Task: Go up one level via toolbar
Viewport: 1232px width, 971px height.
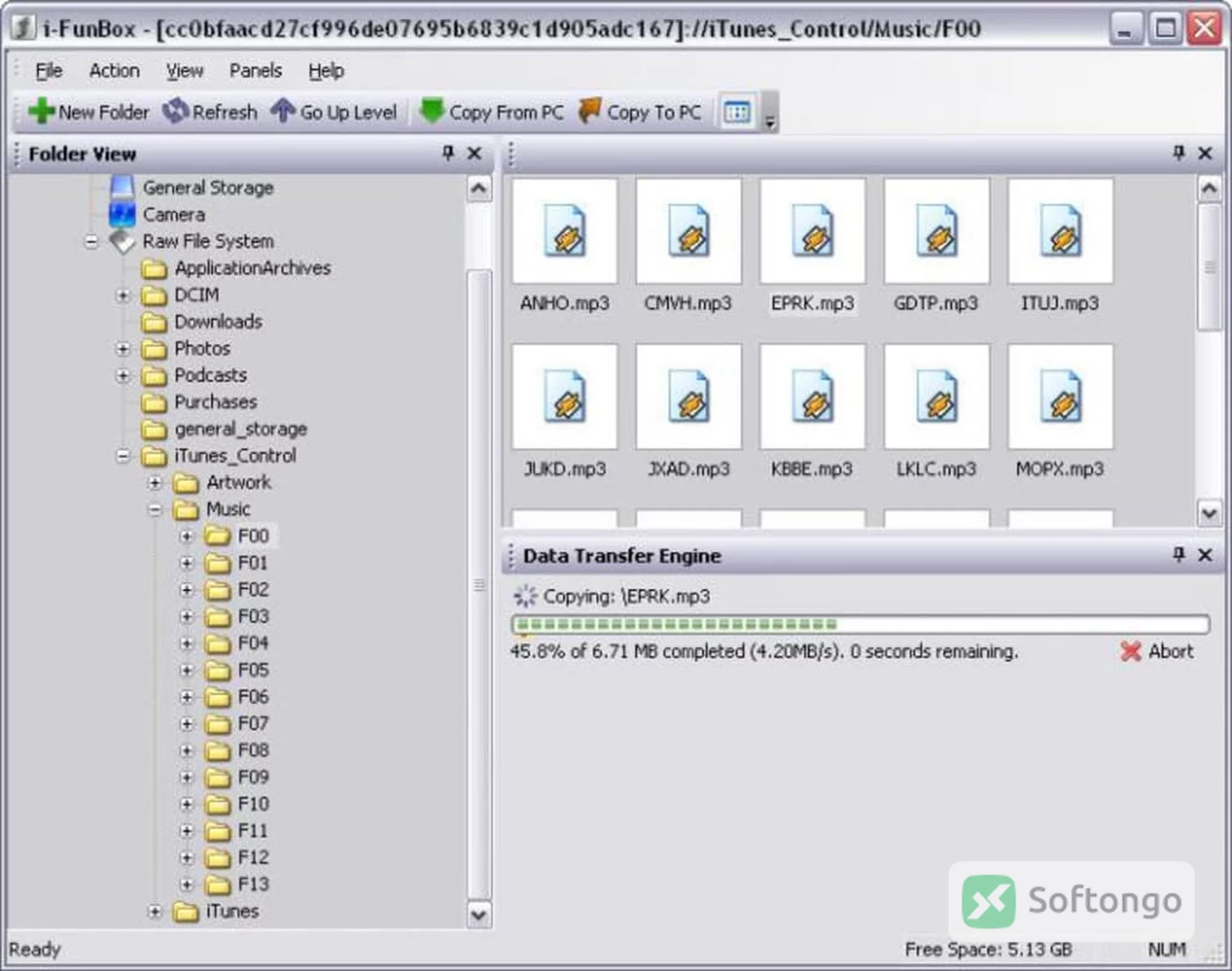Action: click(x=333, y=112)
